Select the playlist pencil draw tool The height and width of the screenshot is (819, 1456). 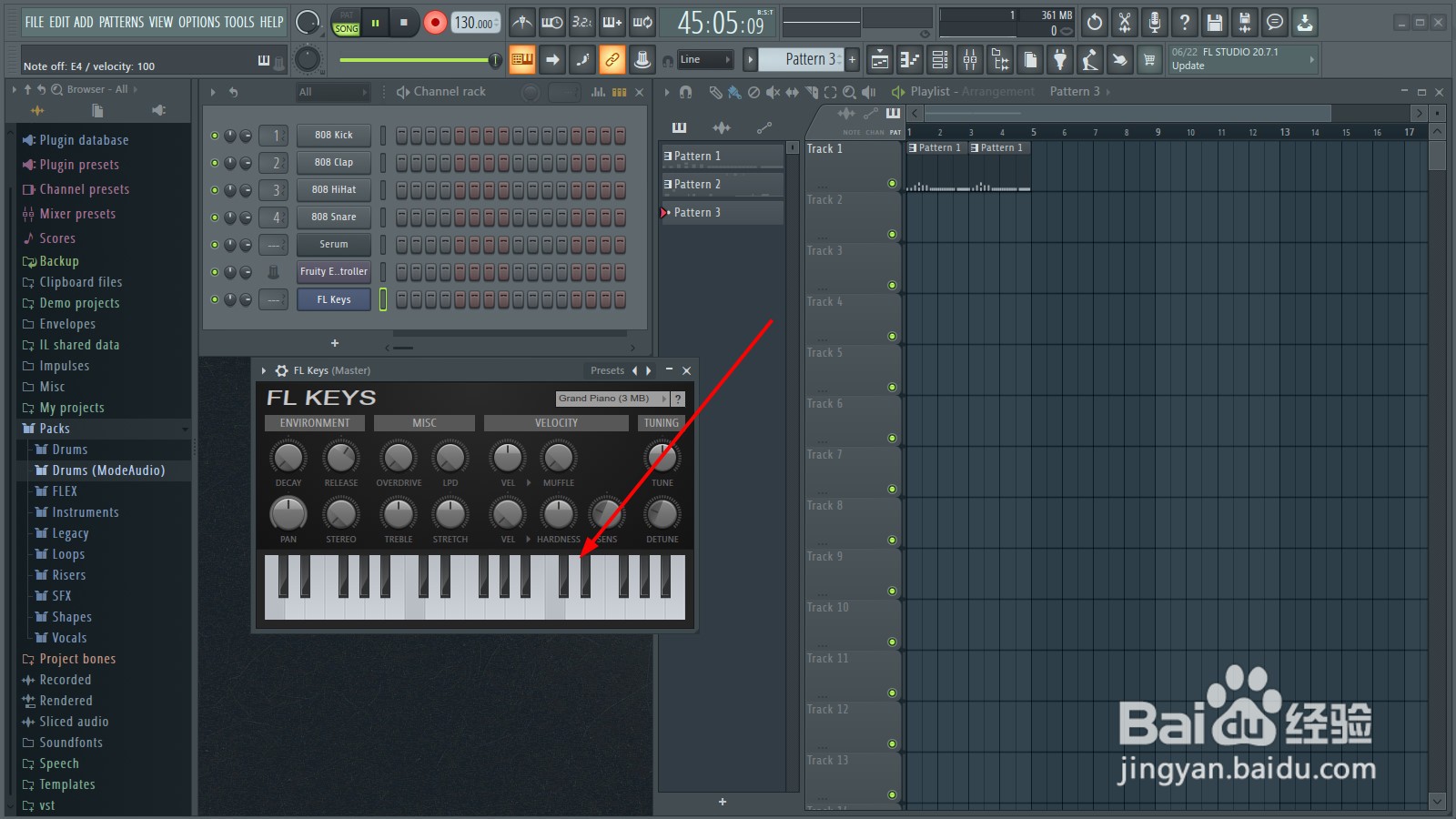[715, 92]
